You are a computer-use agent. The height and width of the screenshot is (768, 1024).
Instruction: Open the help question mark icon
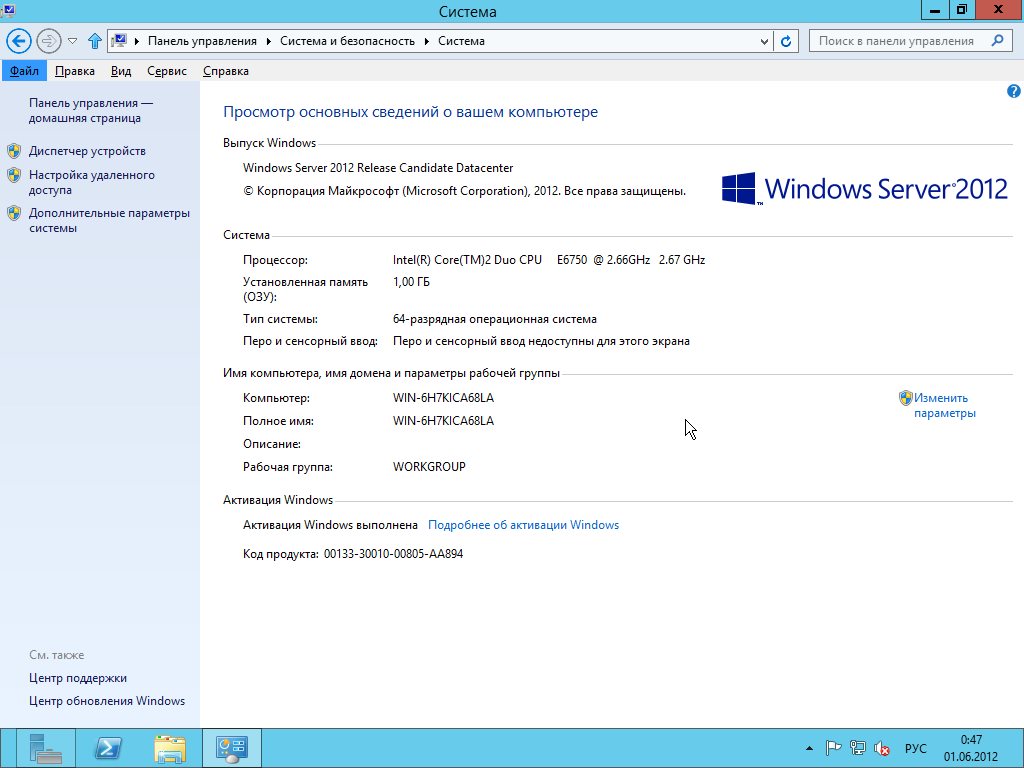(1014, 91)
